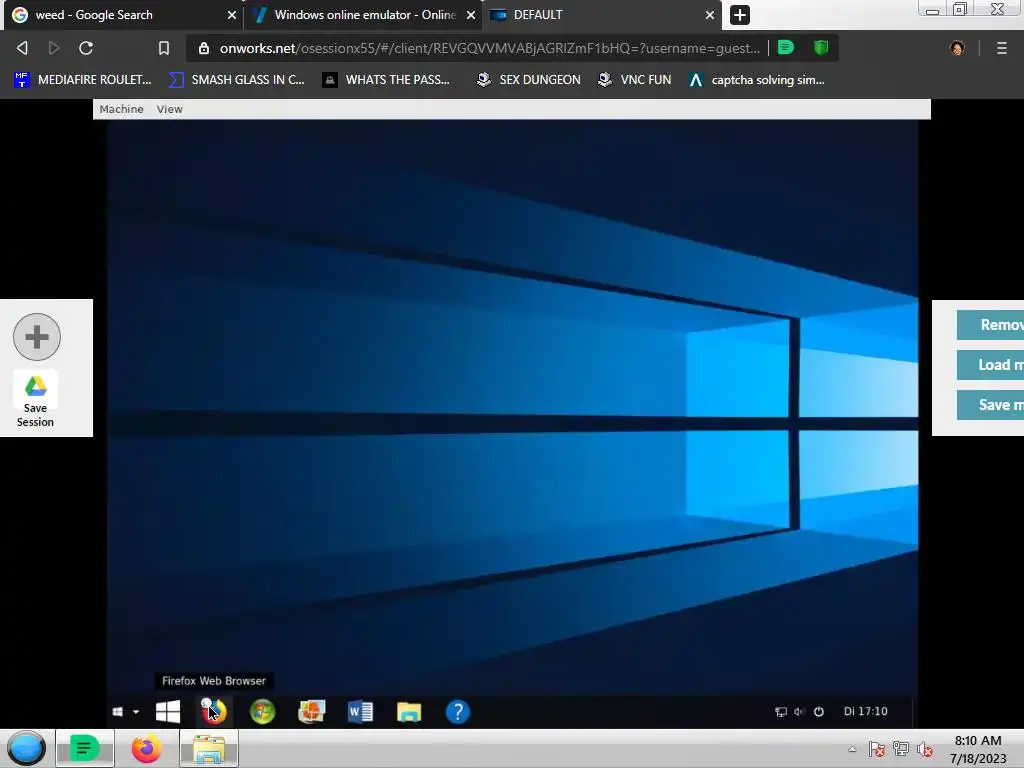Close the DEFAULT tab
Viewport: 1024px width, 768px height.
[710, 15]
